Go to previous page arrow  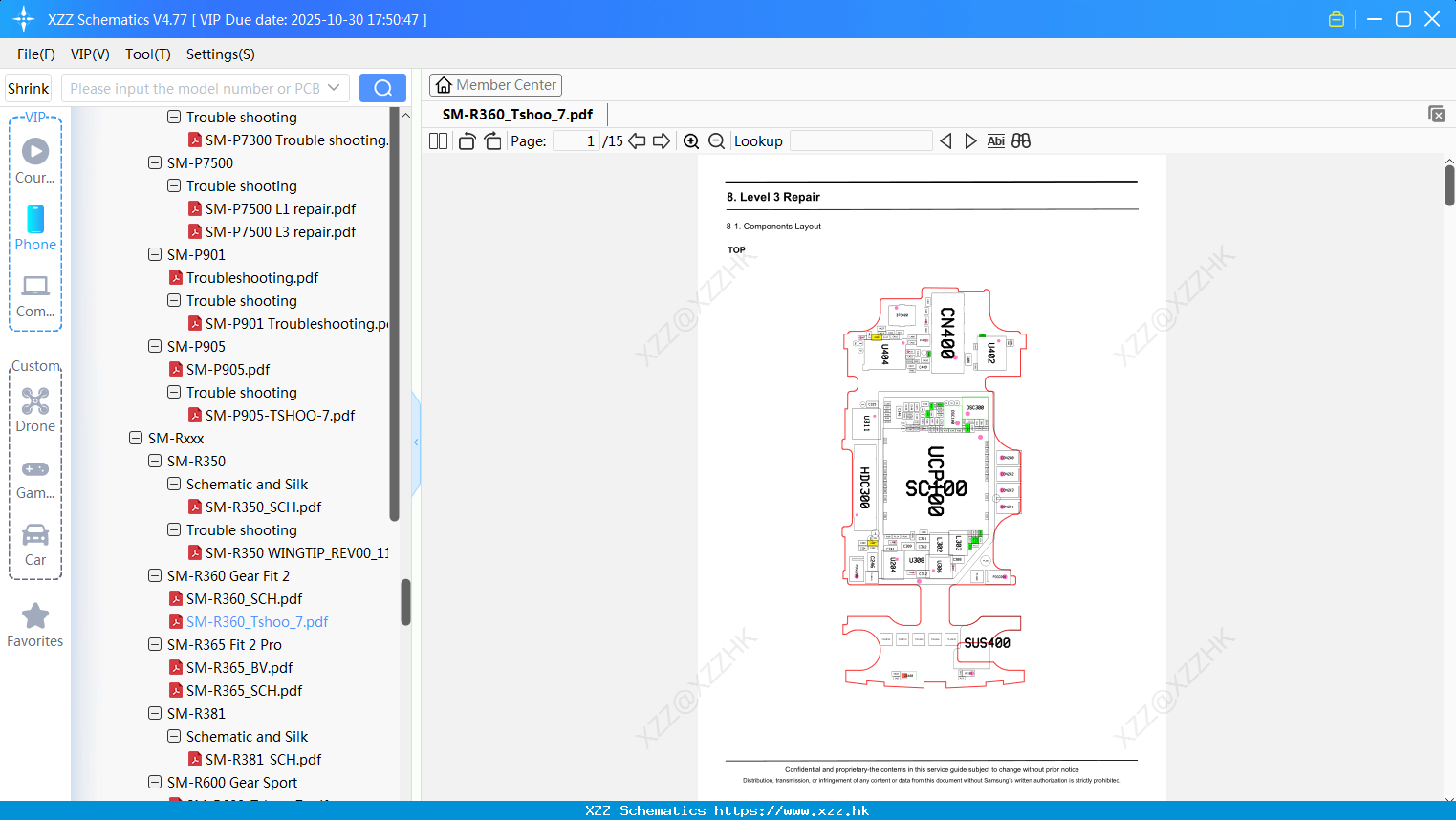pos(637,140)
